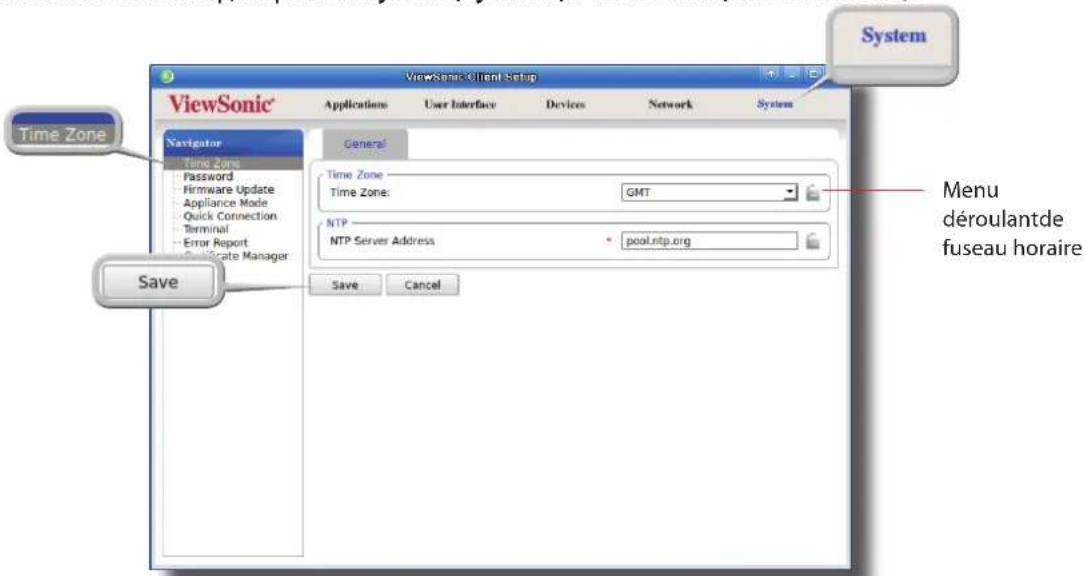
Task: Click the ViewSonic logo
Action: coord(221,104)
